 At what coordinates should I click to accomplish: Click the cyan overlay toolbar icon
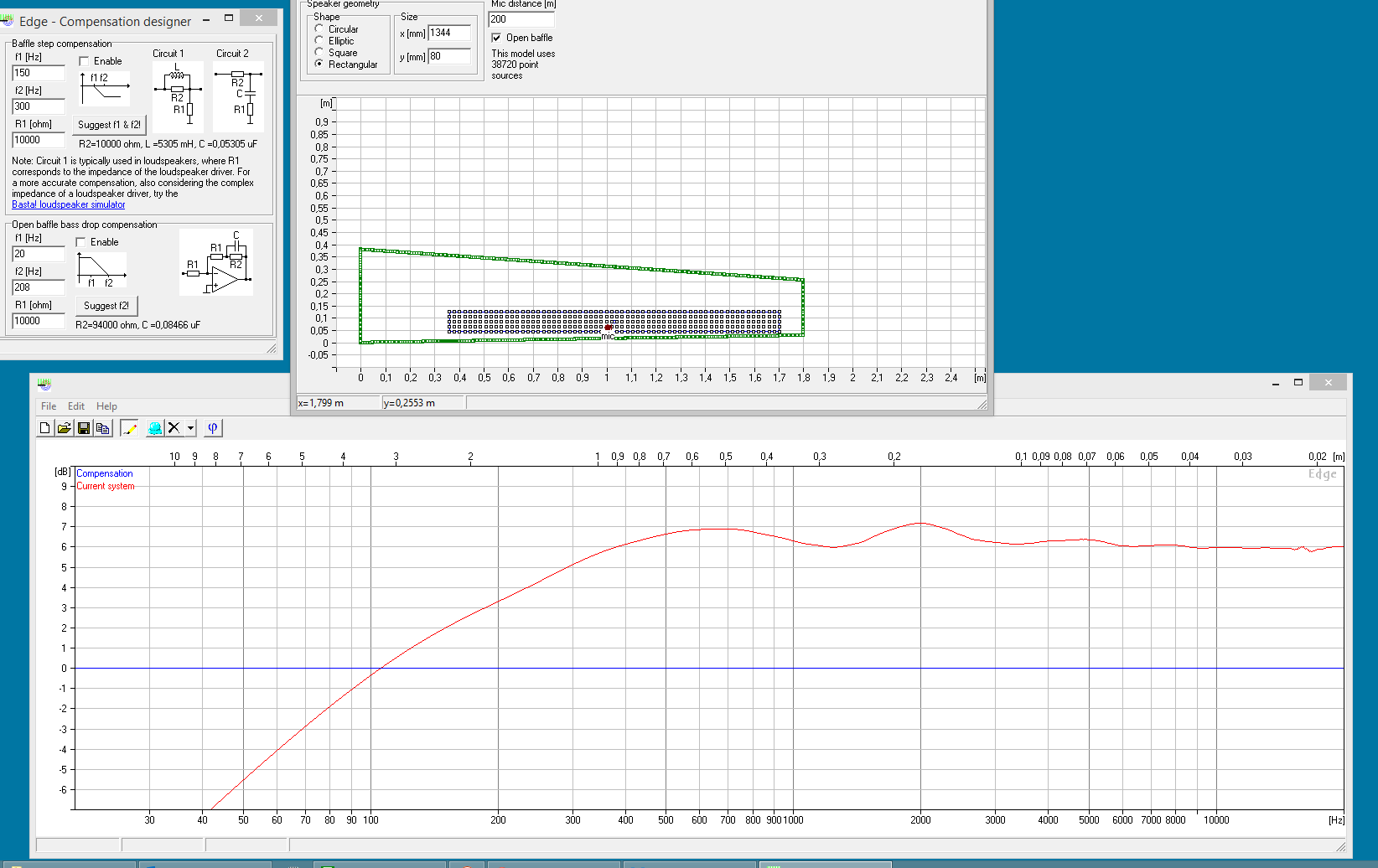155,428
